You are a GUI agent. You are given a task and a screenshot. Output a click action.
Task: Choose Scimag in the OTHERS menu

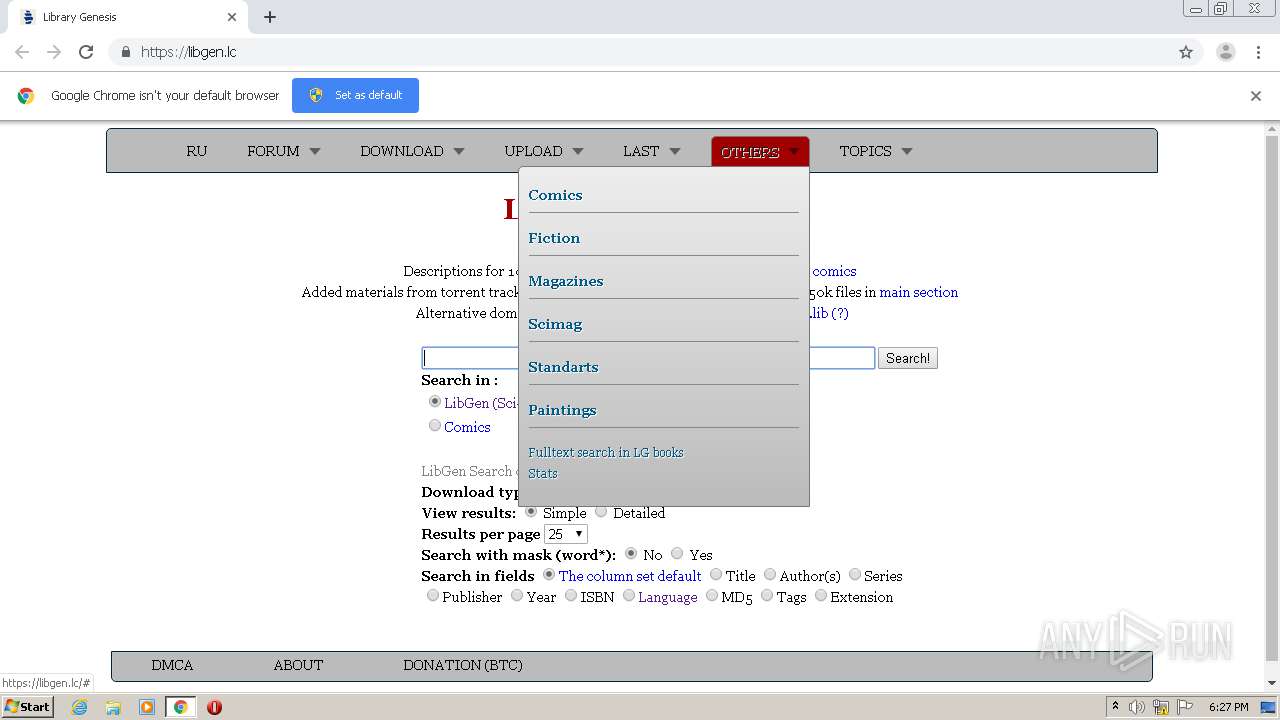(x=555, y=324)
